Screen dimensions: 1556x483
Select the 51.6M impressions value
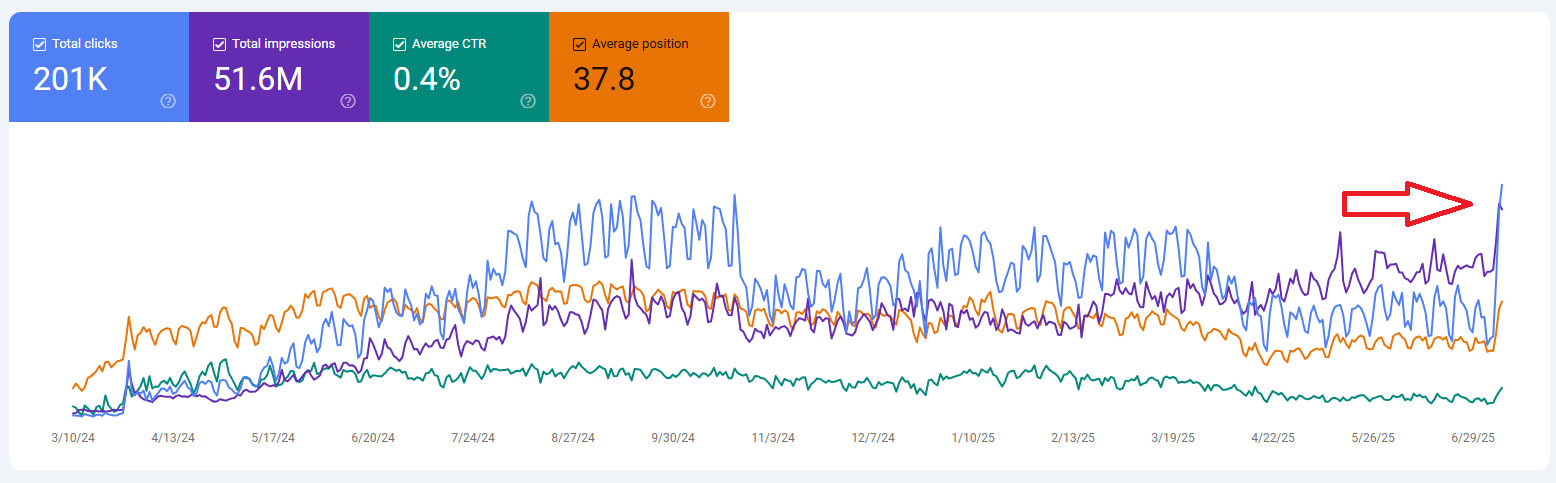[258, 79]
